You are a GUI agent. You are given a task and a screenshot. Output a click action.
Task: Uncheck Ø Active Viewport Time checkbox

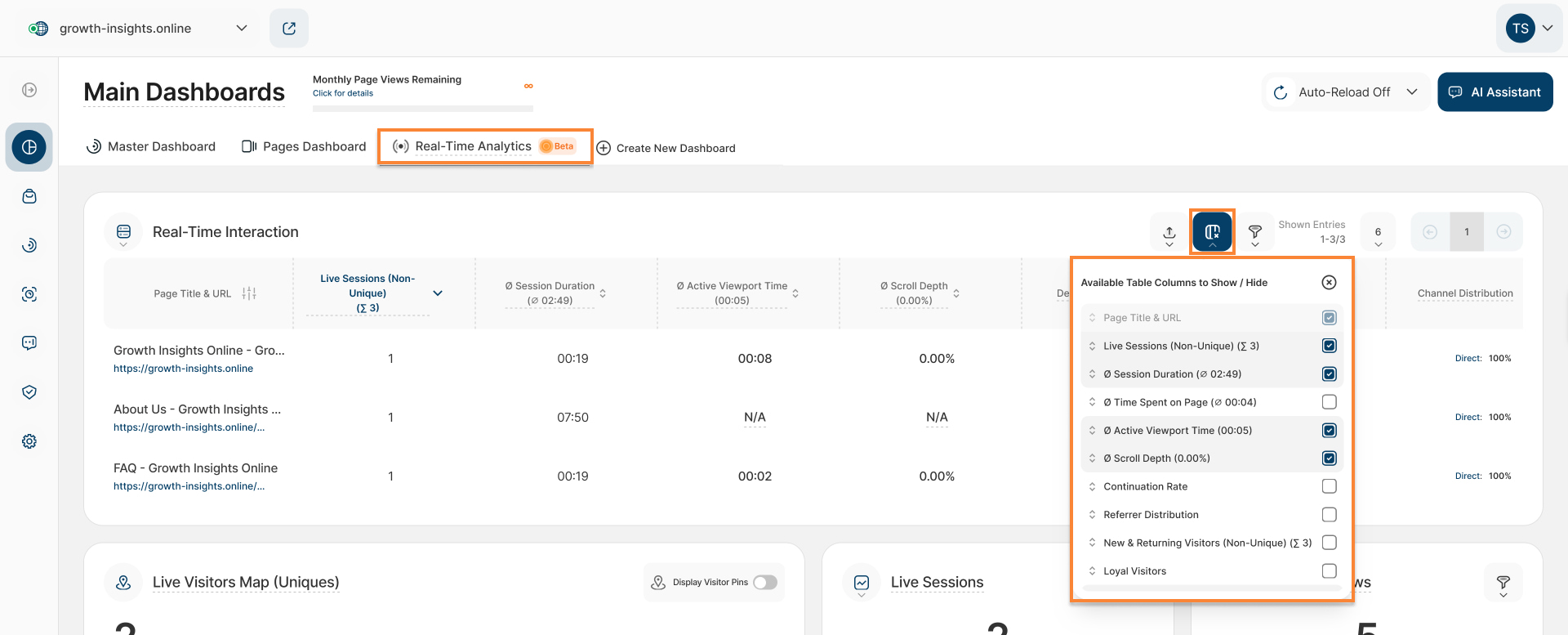click(x=1329, y=431)
